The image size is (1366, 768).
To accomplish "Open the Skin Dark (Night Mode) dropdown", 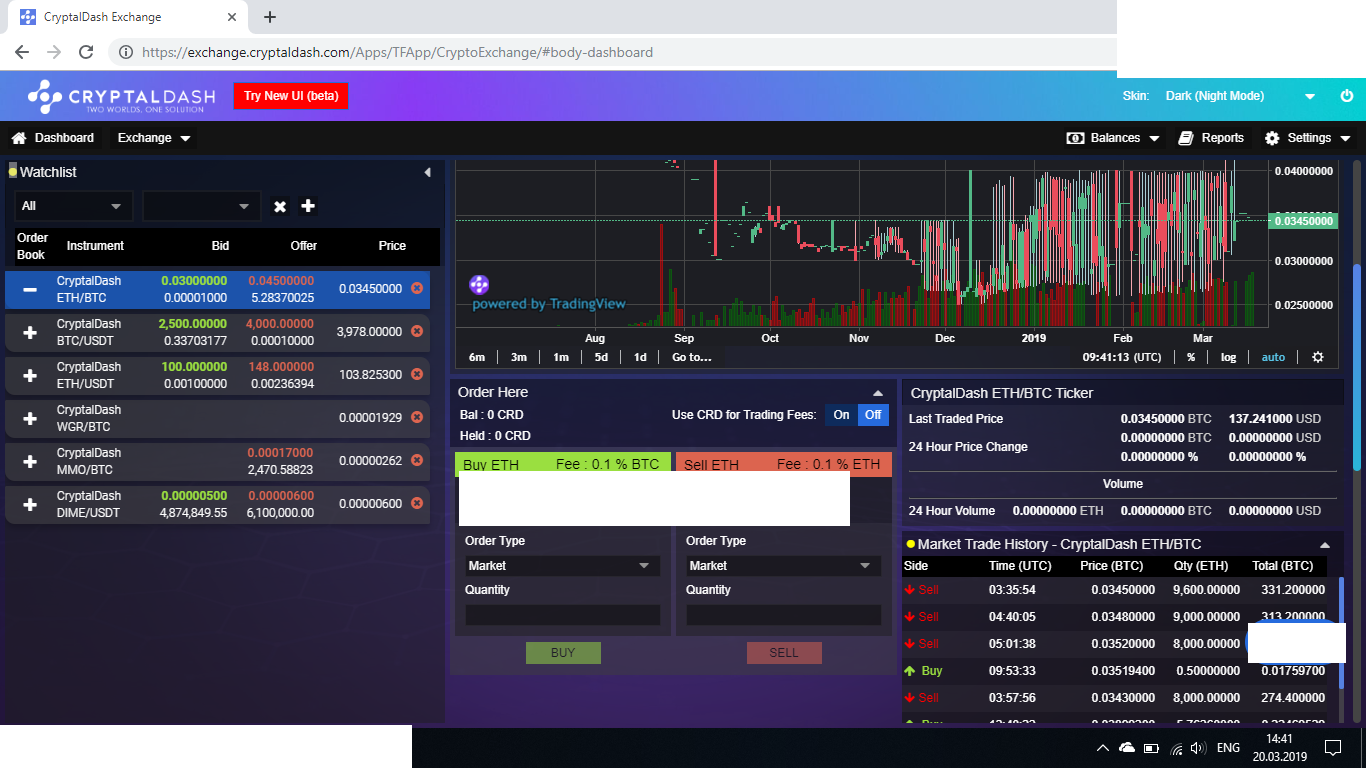I will [x=1240, y=96].
